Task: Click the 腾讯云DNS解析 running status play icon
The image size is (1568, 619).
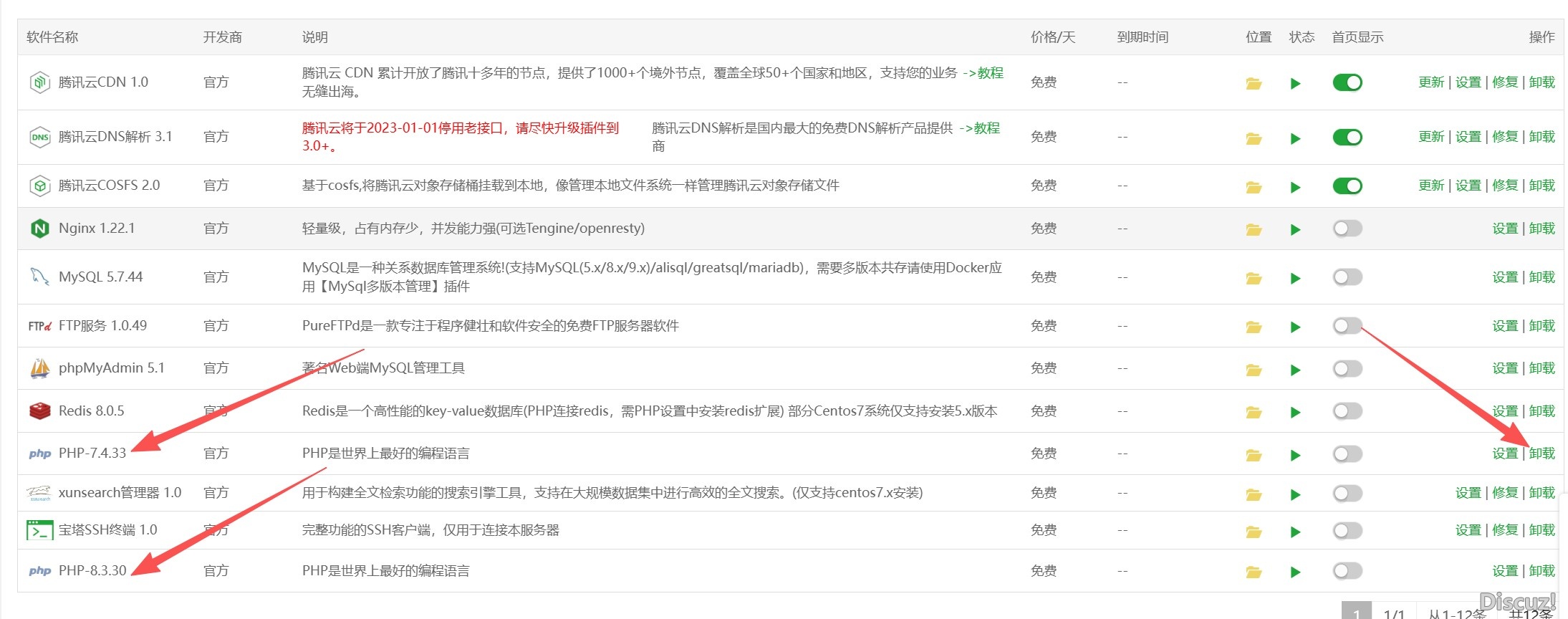Action: 1295,138
